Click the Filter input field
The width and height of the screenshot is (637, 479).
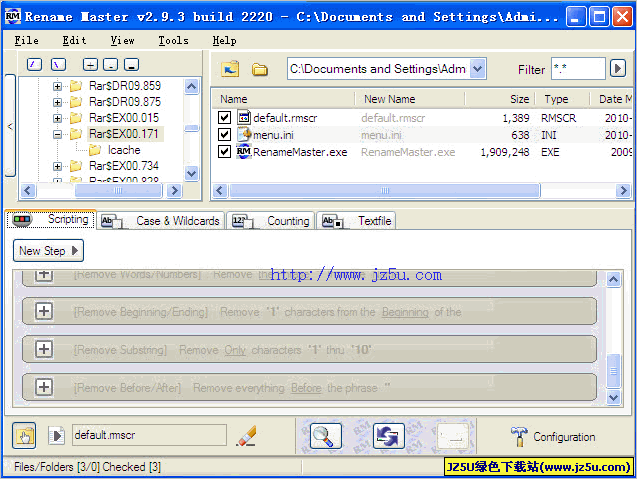point(578,68)
